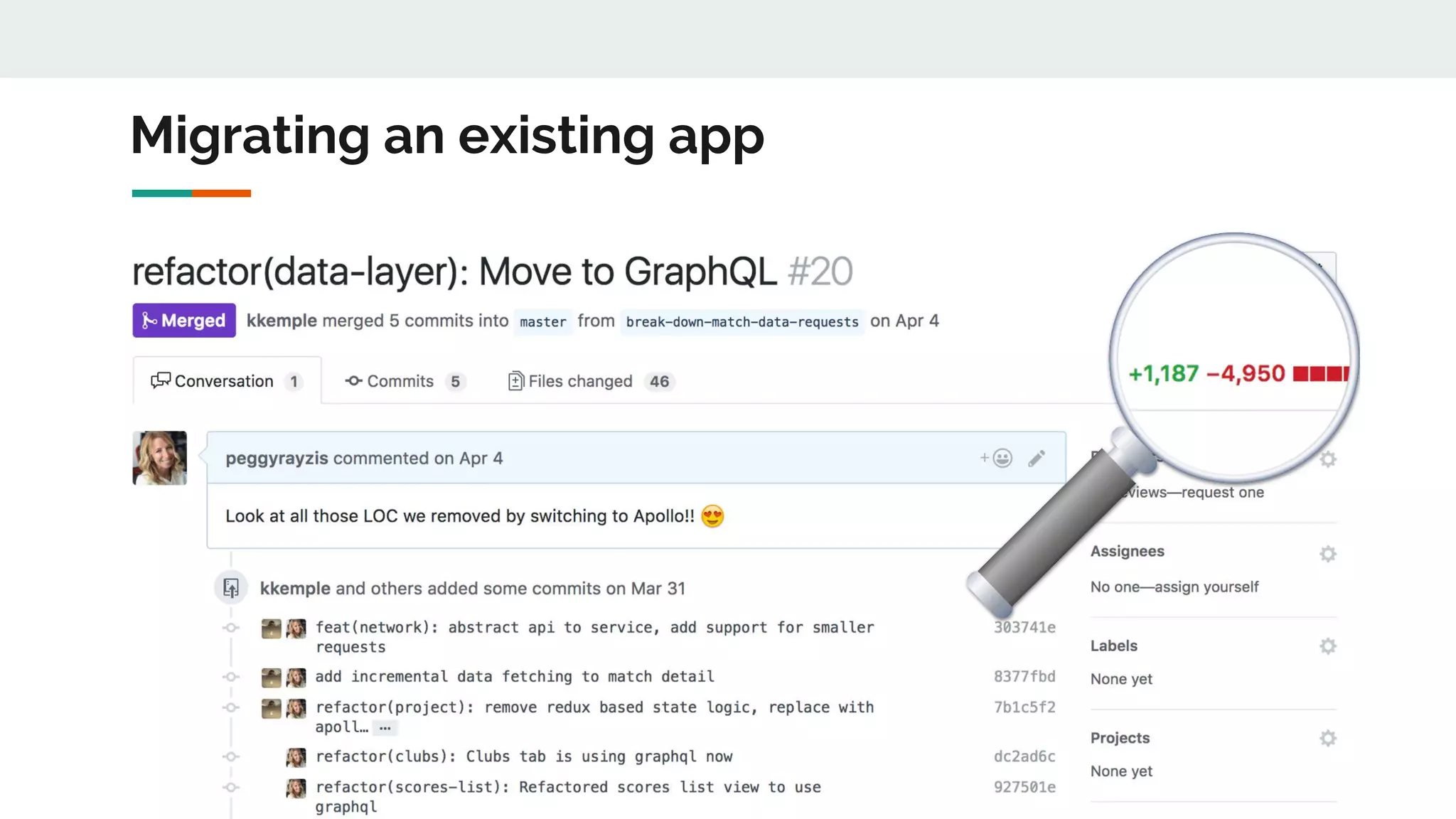This screenshot has width=1456, height=819.
Task: Click commit node icon beside clubs commit
Action: coord(231,756)
